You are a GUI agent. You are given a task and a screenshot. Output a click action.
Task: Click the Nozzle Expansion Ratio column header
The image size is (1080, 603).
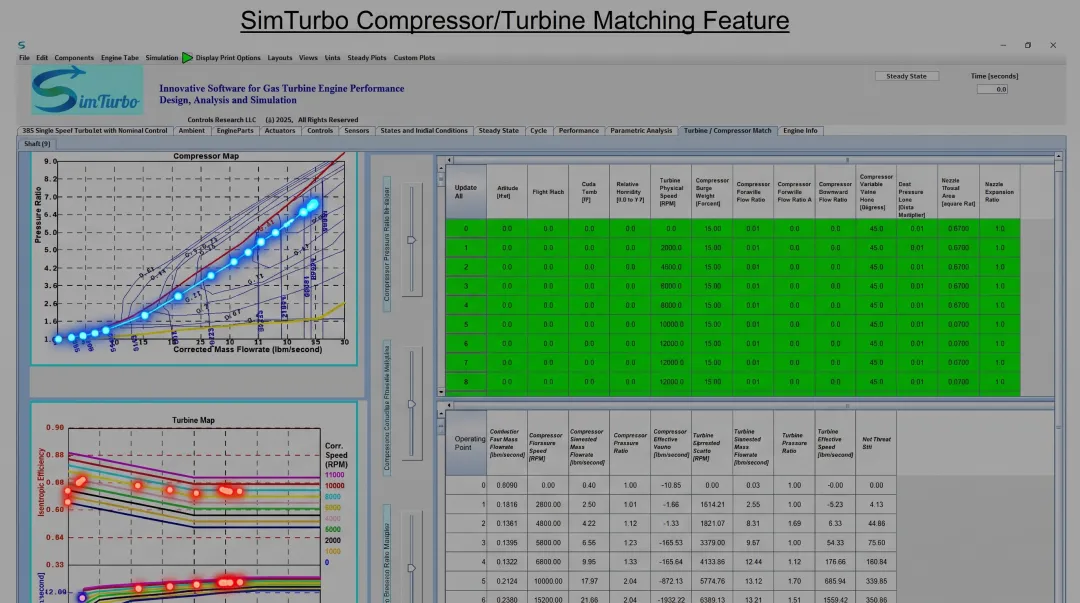[999, 192]
